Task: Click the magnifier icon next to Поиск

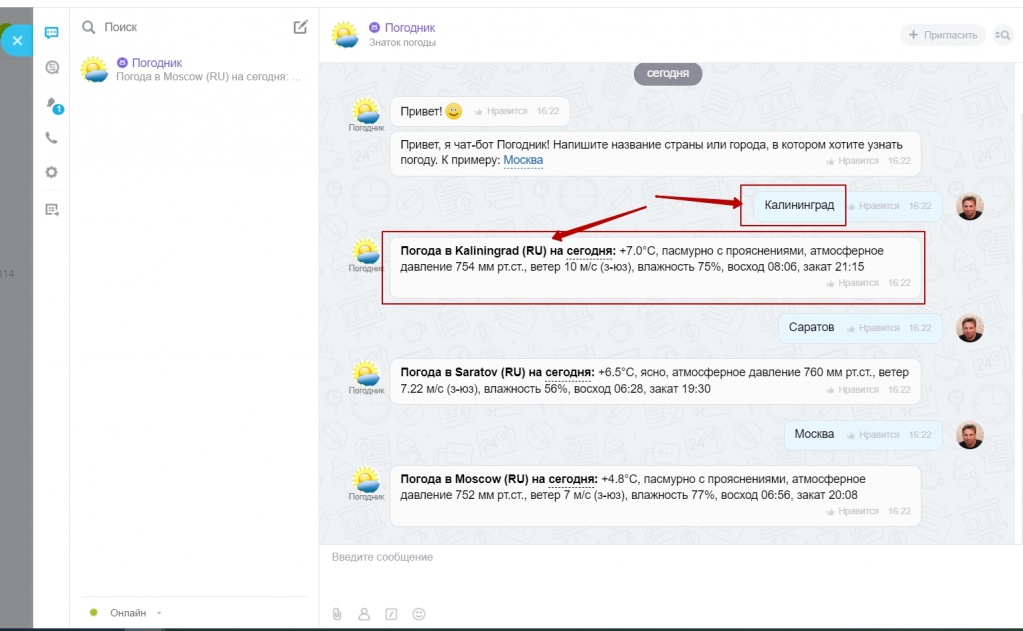Action: coord(89,27)
